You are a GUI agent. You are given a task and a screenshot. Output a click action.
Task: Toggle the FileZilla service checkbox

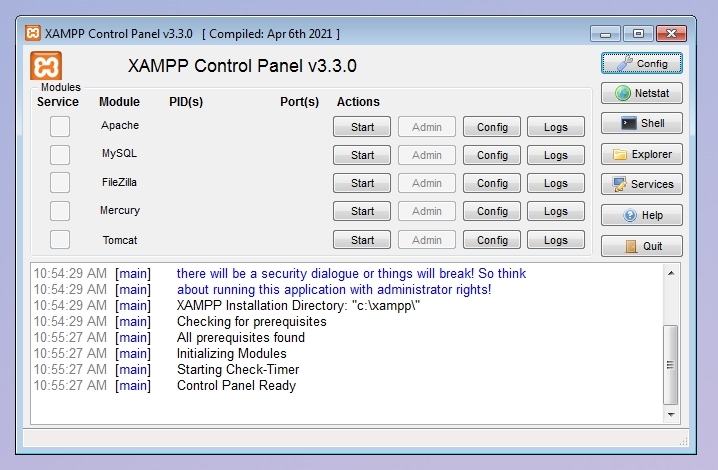coord(60,183)
